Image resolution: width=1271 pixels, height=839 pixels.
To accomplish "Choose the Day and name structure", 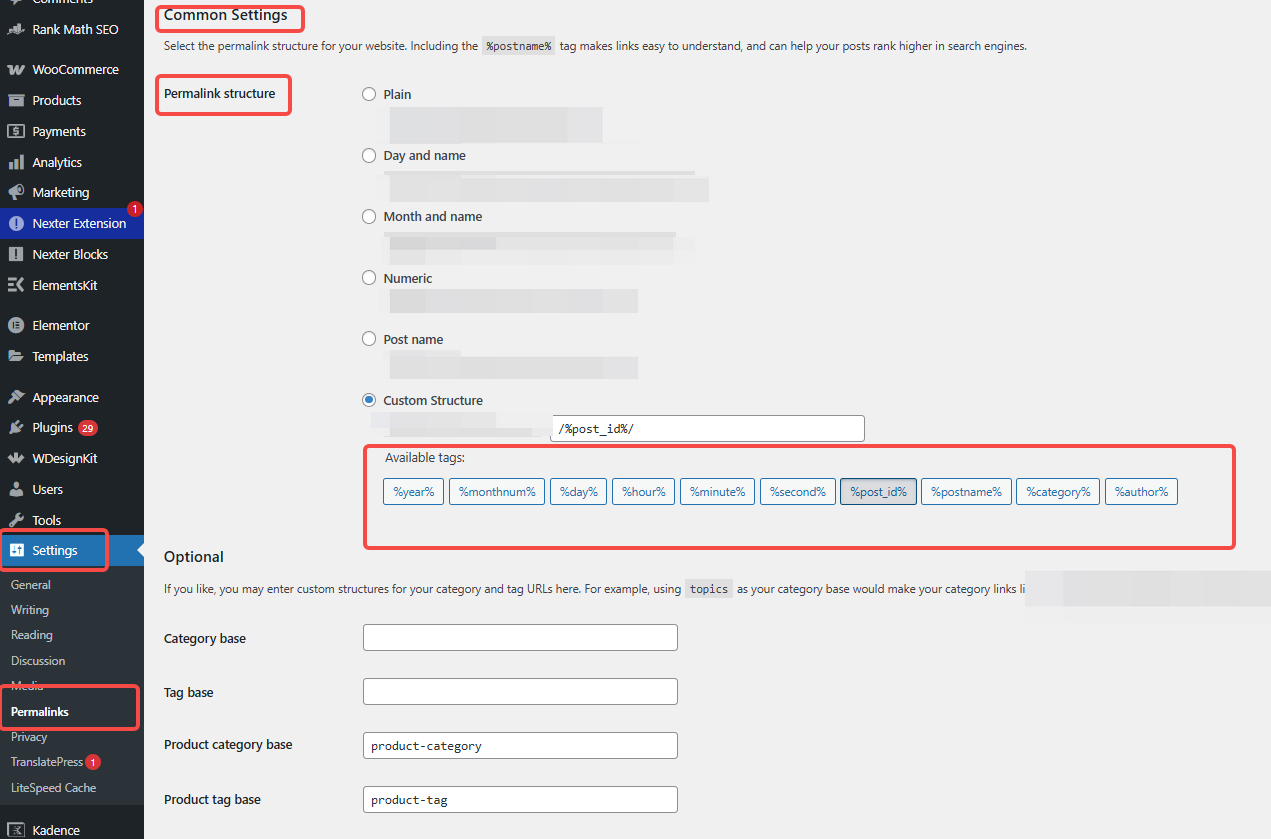I will tap(369, 155).
